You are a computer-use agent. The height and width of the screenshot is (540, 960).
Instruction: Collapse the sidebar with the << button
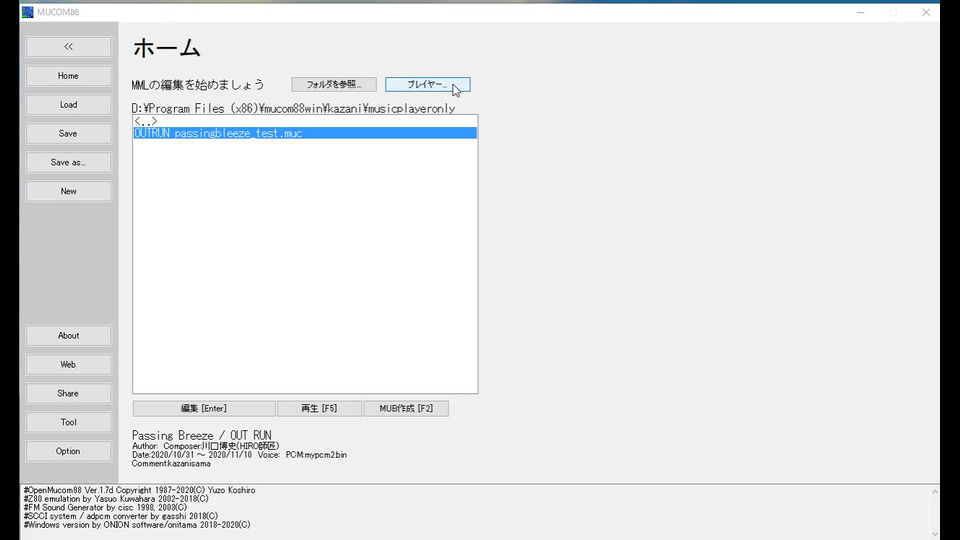[69, 47]
